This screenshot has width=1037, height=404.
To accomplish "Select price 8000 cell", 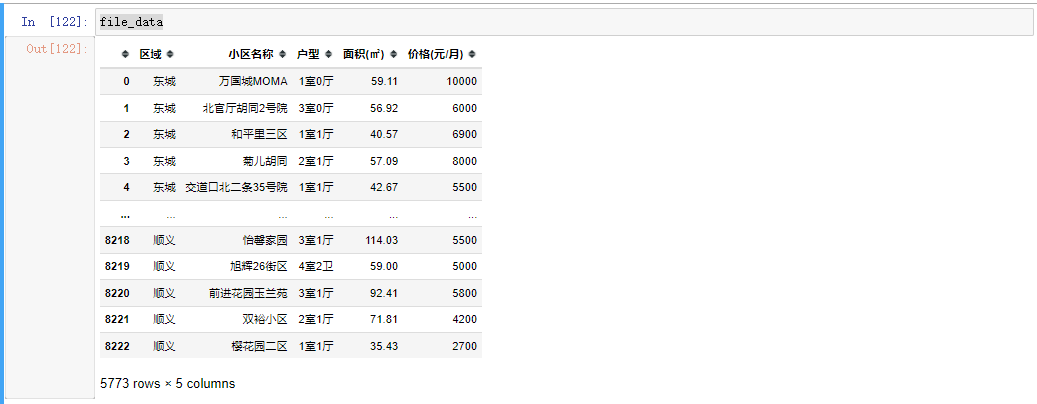I will 465,161.
